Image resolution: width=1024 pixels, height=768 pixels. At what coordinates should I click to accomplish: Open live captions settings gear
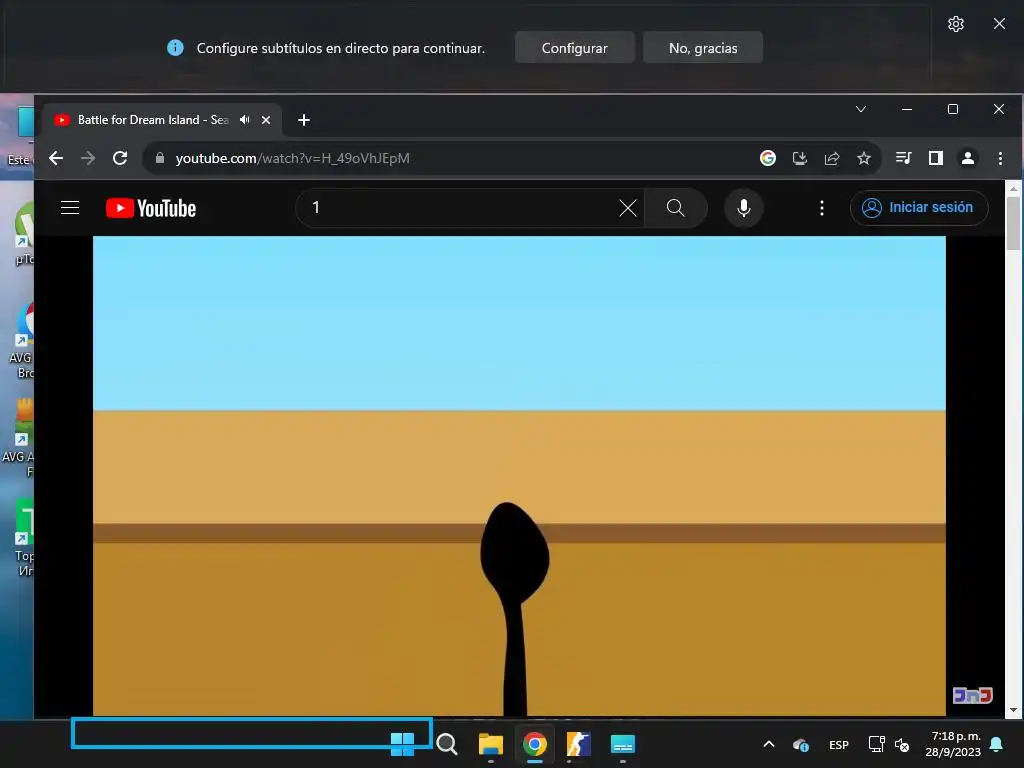click(955, 24)
